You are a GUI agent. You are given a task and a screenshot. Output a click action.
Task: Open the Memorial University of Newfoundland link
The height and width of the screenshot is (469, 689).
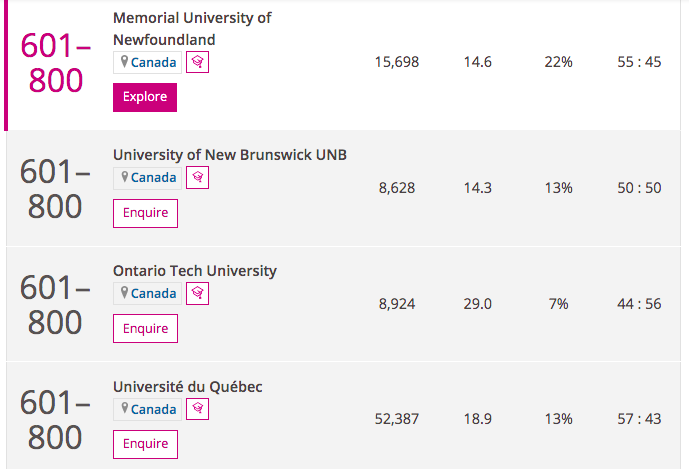[x=192, y=29]
